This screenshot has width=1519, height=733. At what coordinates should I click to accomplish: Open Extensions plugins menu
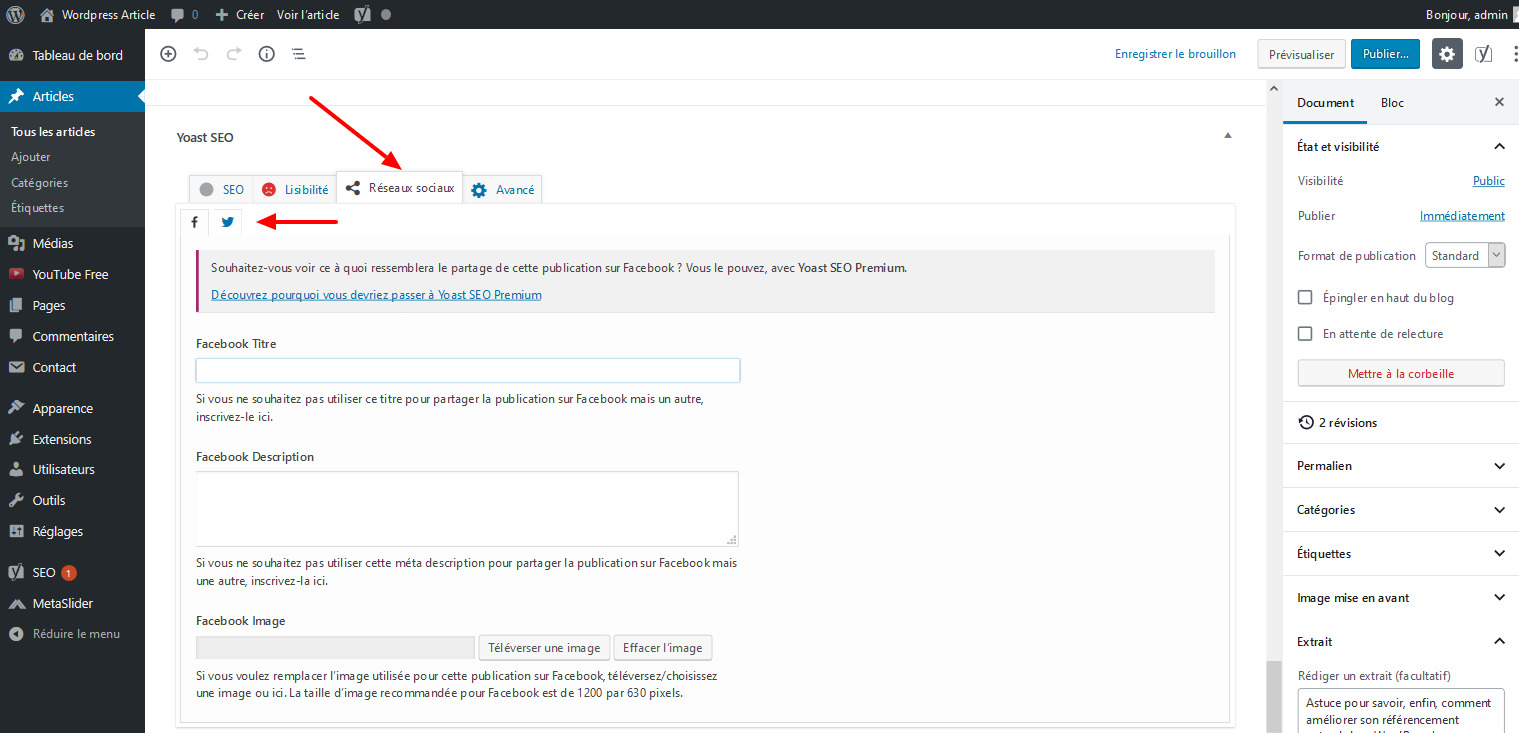click(x=72, y=439)
